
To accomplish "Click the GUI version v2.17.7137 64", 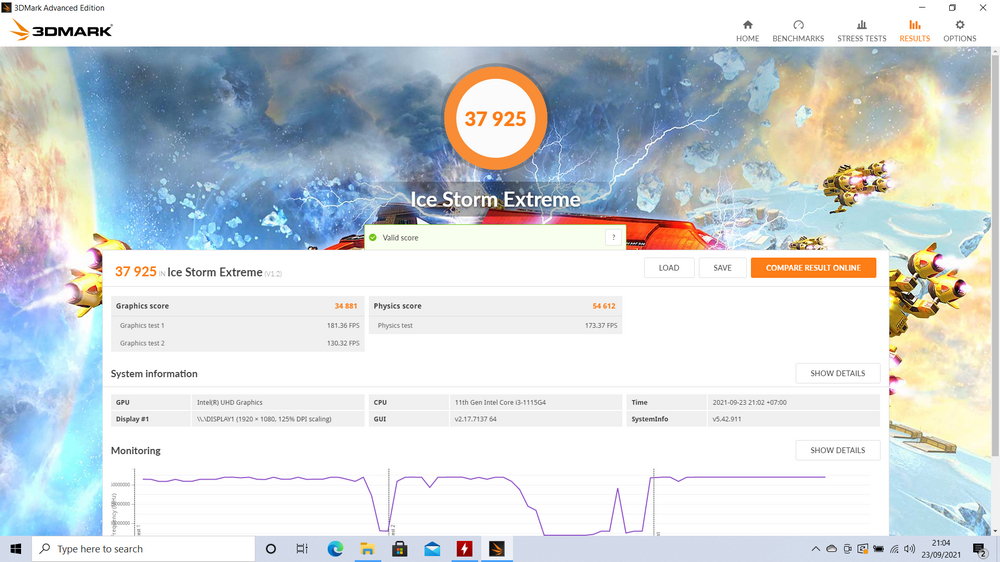I will pyautogui.click(x=475, y=419).
